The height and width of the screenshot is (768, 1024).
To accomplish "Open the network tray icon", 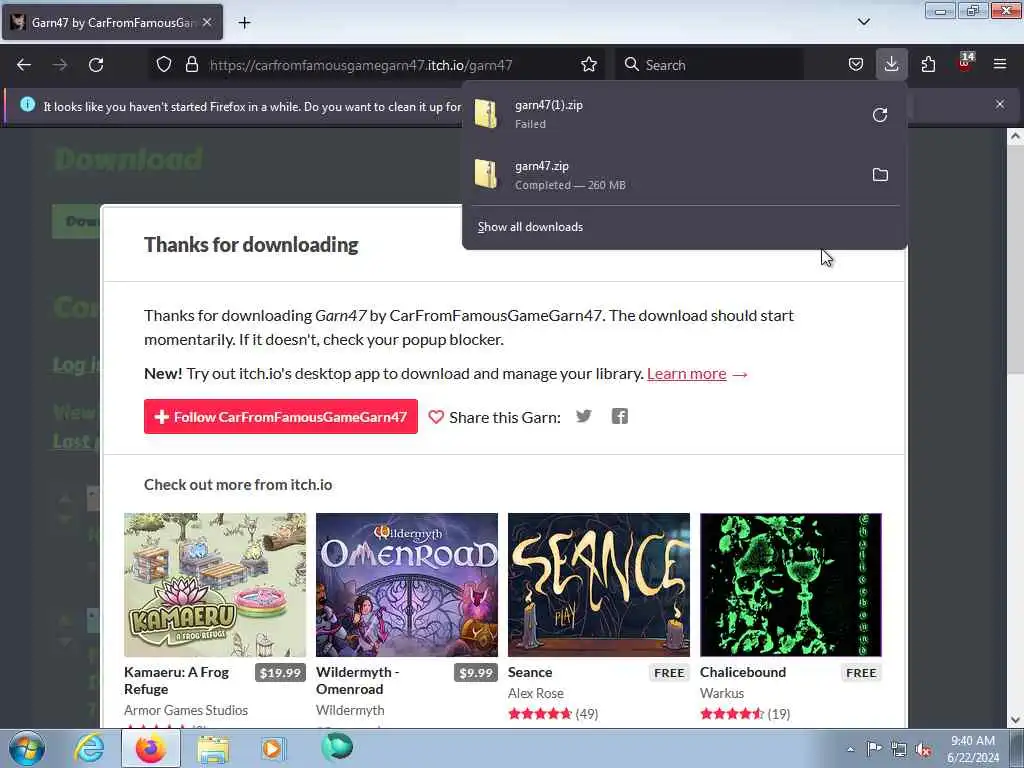I will click(x=899, y=750).
